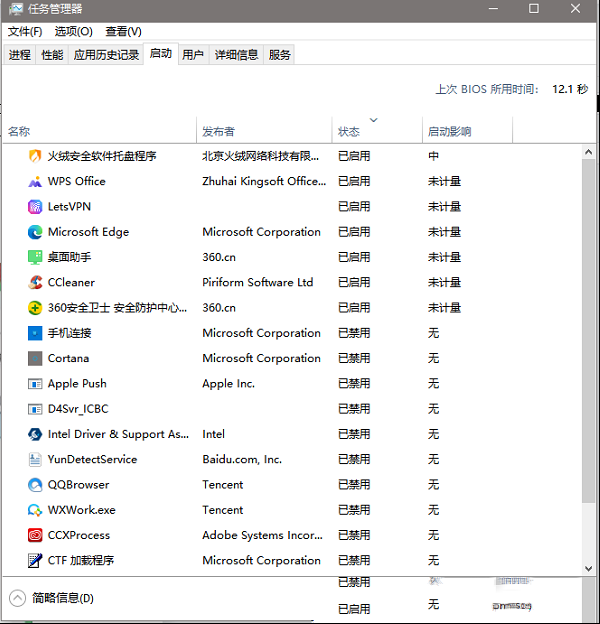Screen dimensions: 600x624
Task: Sort by the 发布者 column header
Action: pyautogui.click(x=265, y=131)
